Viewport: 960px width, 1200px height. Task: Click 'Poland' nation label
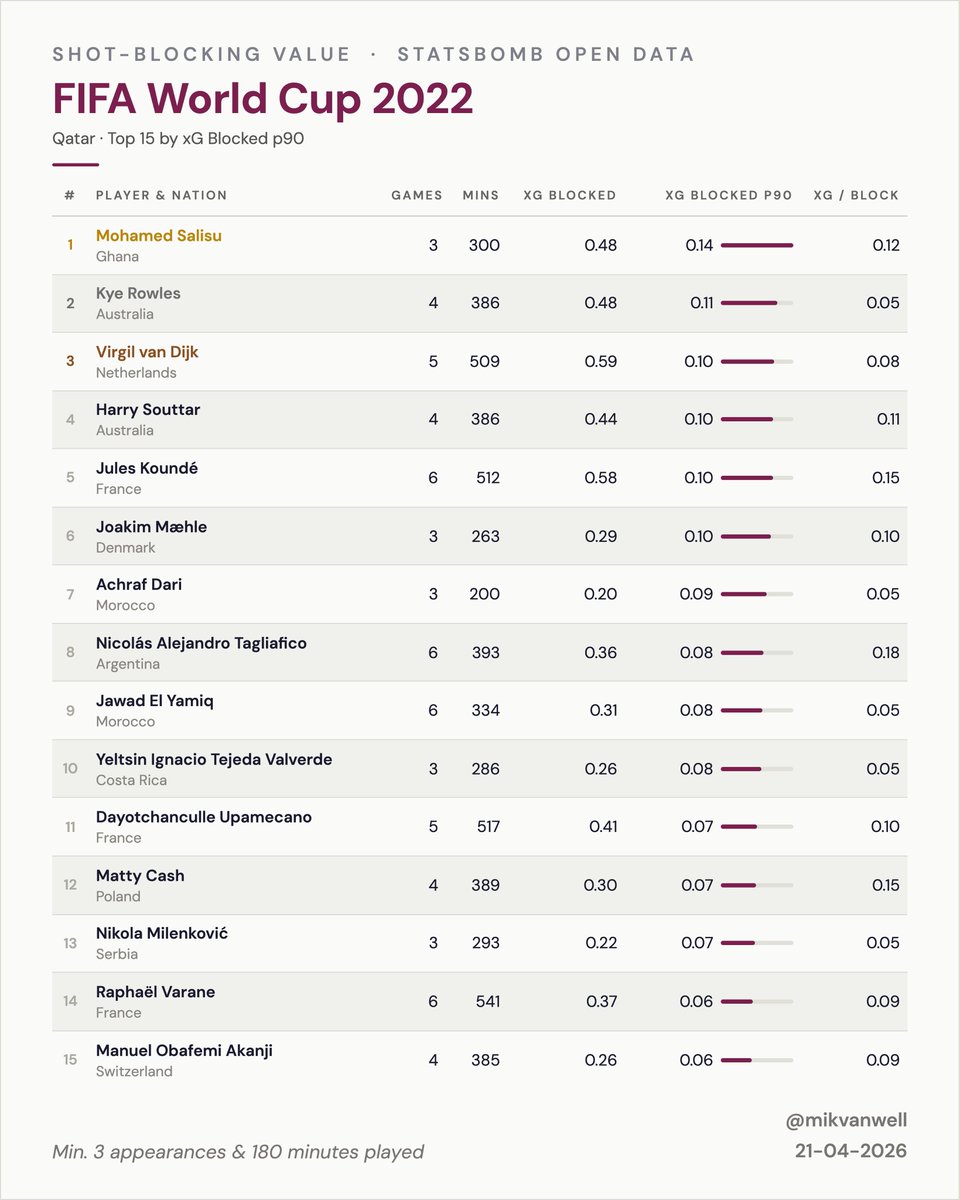pos(118,896)
